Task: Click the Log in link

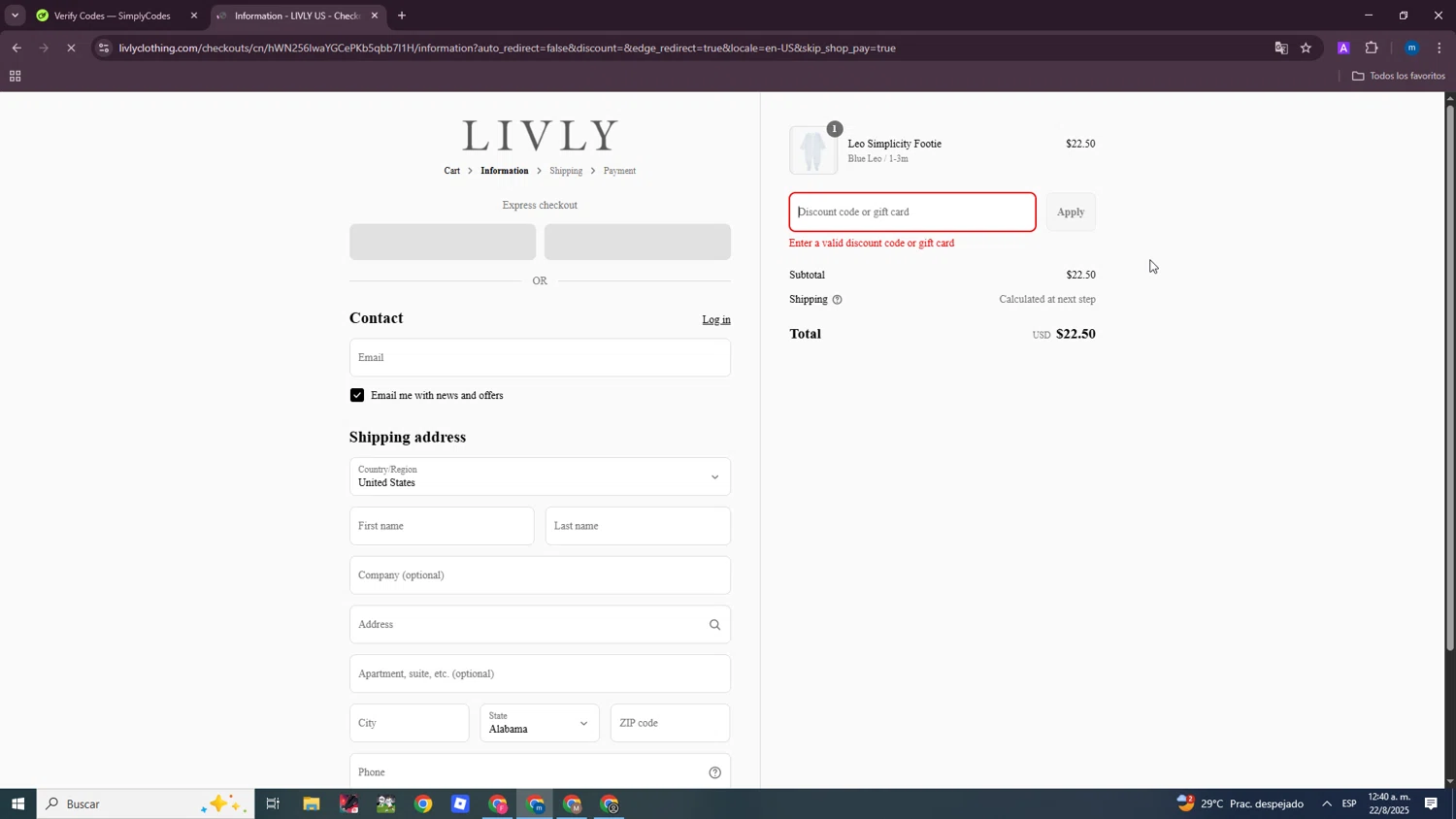Action: 716,319
